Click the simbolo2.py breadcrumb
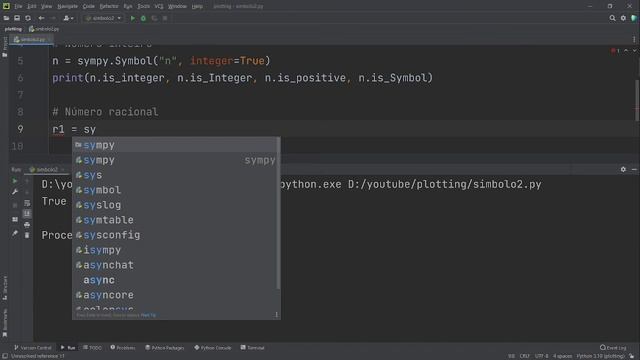 click(44, 29)
